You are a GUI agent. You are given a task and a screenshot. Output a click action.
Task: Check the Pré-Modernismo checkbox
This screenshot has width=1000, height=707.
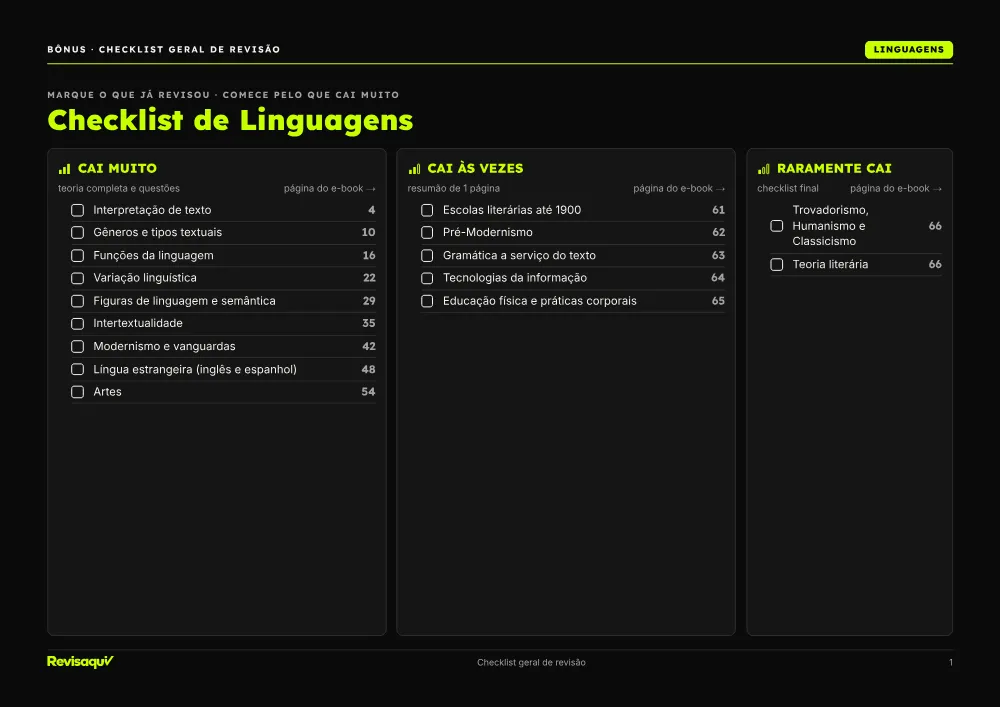click(427, 233)
